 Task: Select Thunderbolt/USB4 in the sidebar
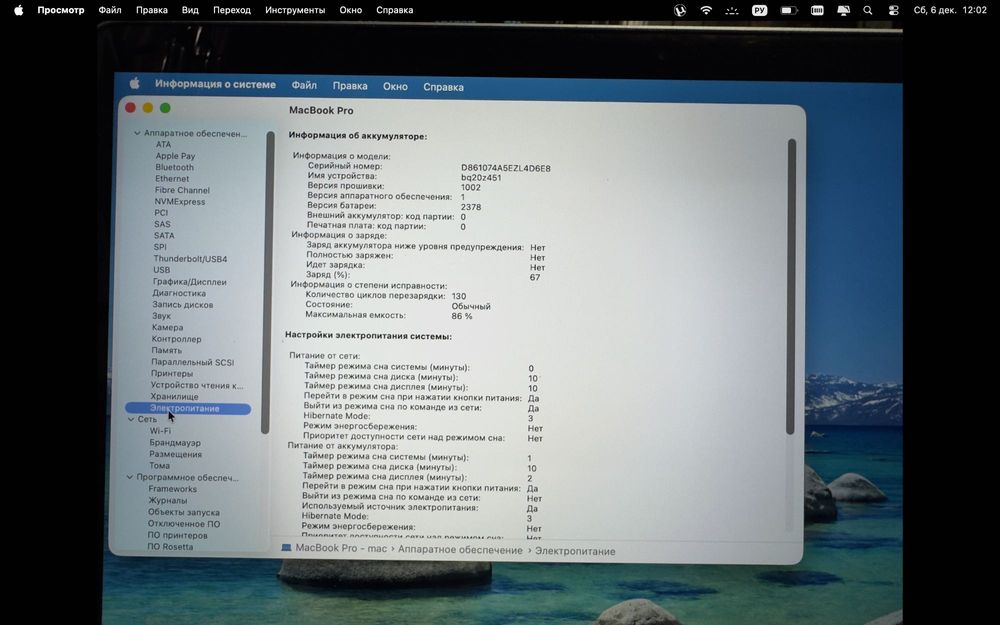(x=190, y=259)
